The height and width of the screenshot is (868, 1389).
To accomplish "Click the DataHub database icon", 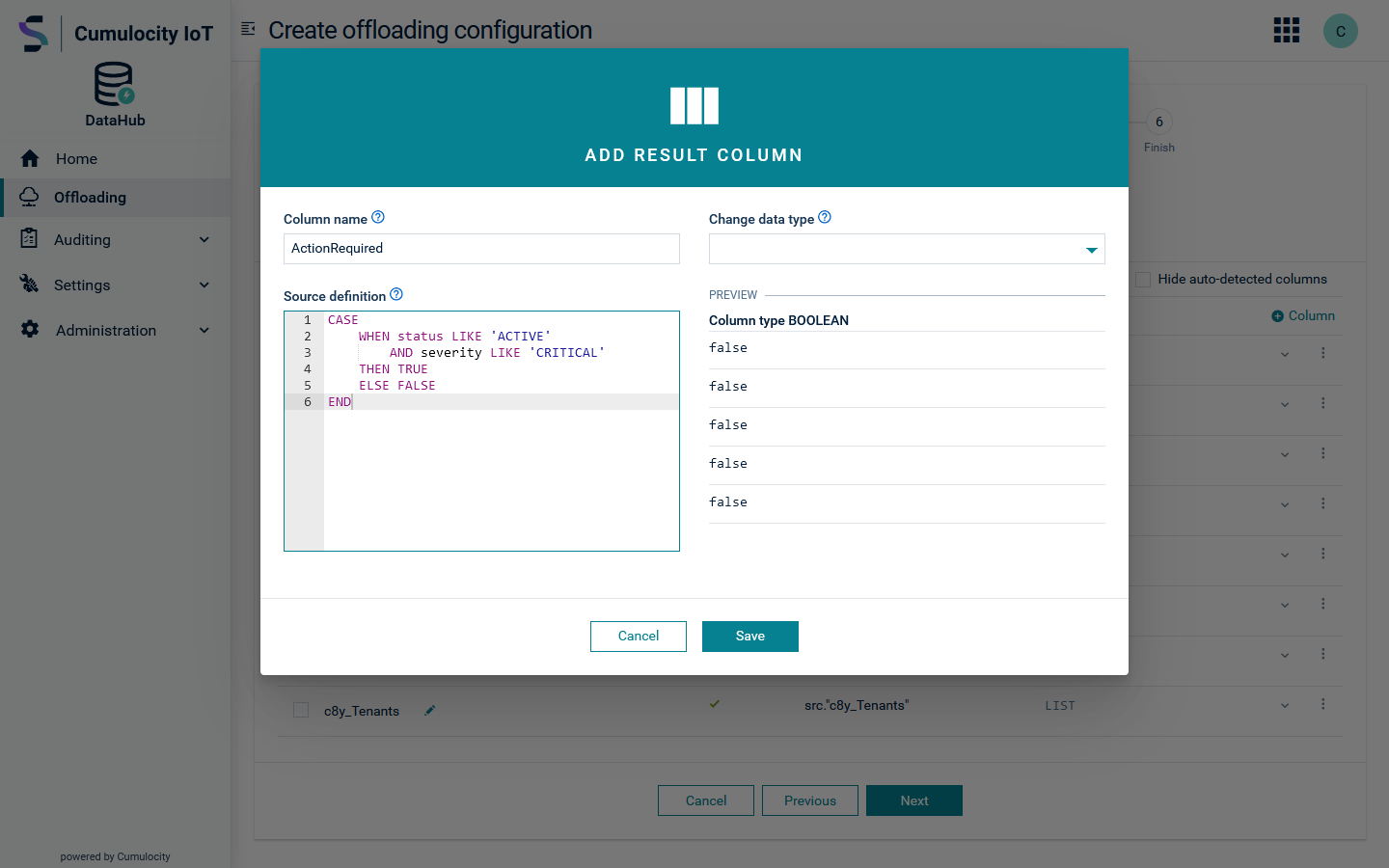I will coord(114,84).
